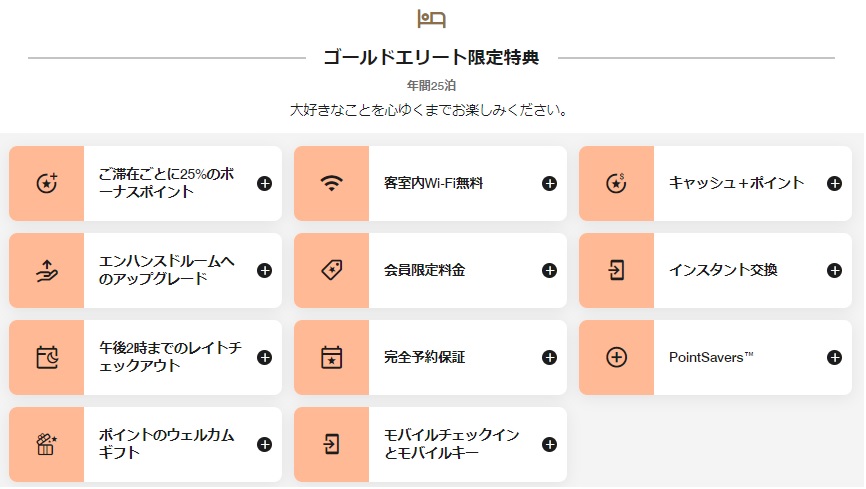Expand the 客室内Wi-Fi無料 benefit
This screenshot has height=489, width=866.
(549, 183)
